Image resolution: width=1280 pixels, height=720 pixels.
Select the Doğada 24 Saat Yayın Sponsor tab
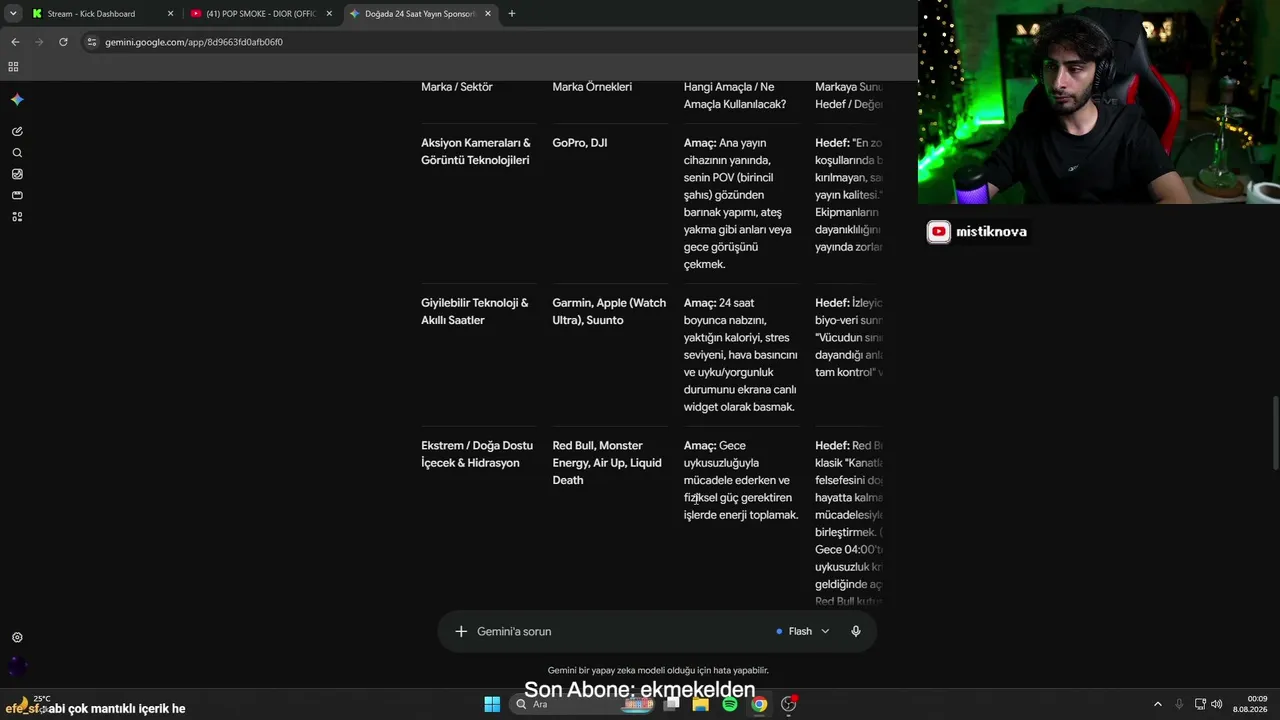pos(420,14)
